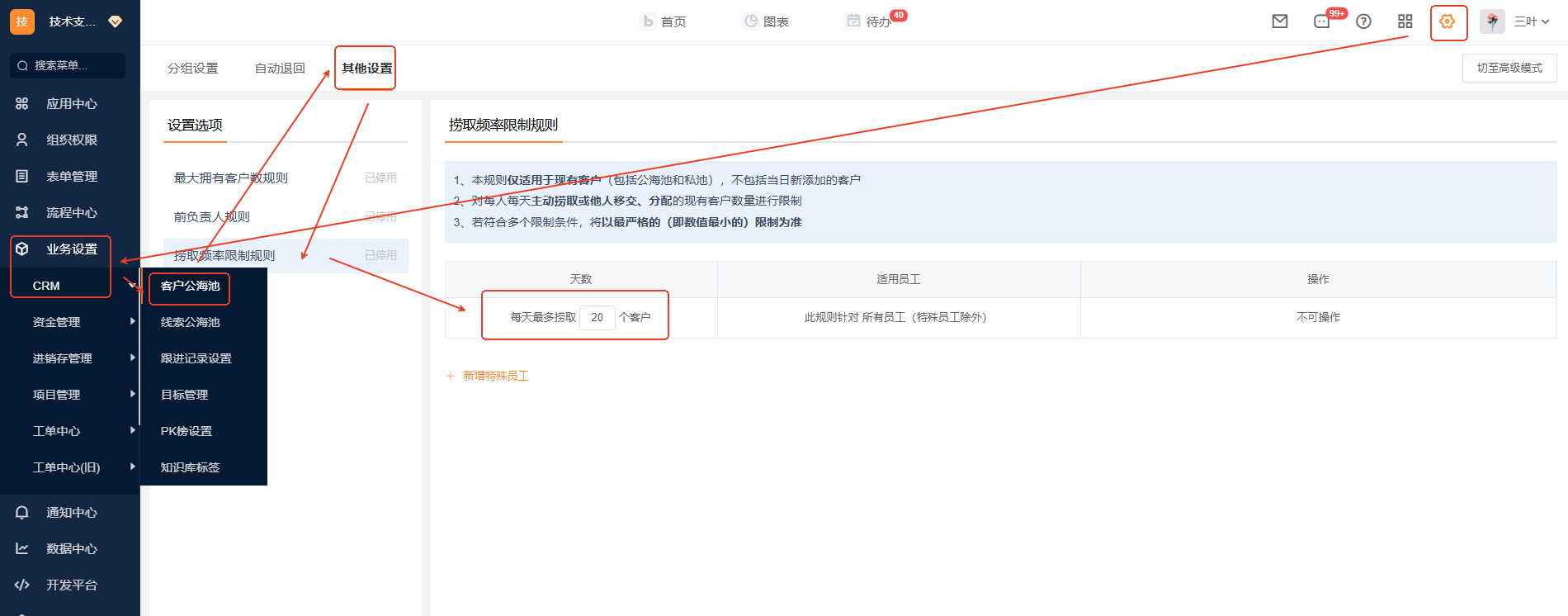The height and width of the screenshot is (616, 1568).
Task: Click the 组织权限 person icon
Action: pyautogui.click(x=22, y=140)
